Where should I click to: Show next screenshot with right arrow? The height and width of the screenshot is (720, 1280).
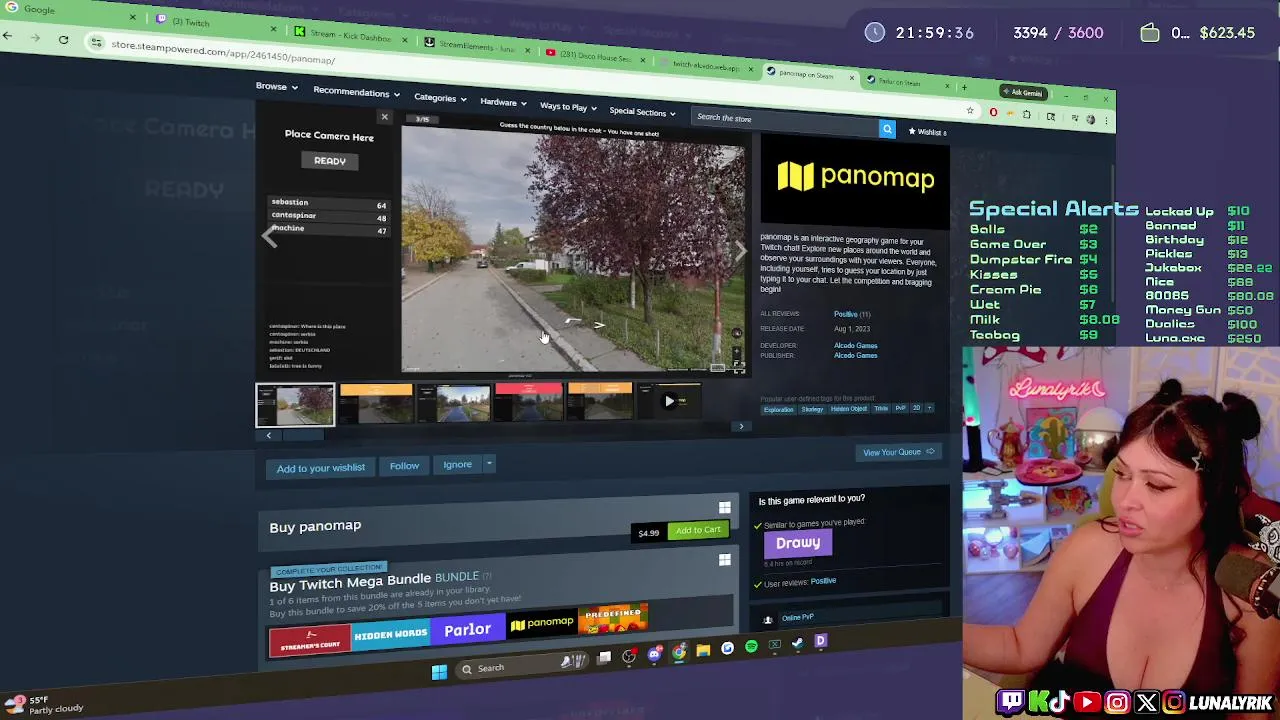pyautogui.click(x=740, y=251)
